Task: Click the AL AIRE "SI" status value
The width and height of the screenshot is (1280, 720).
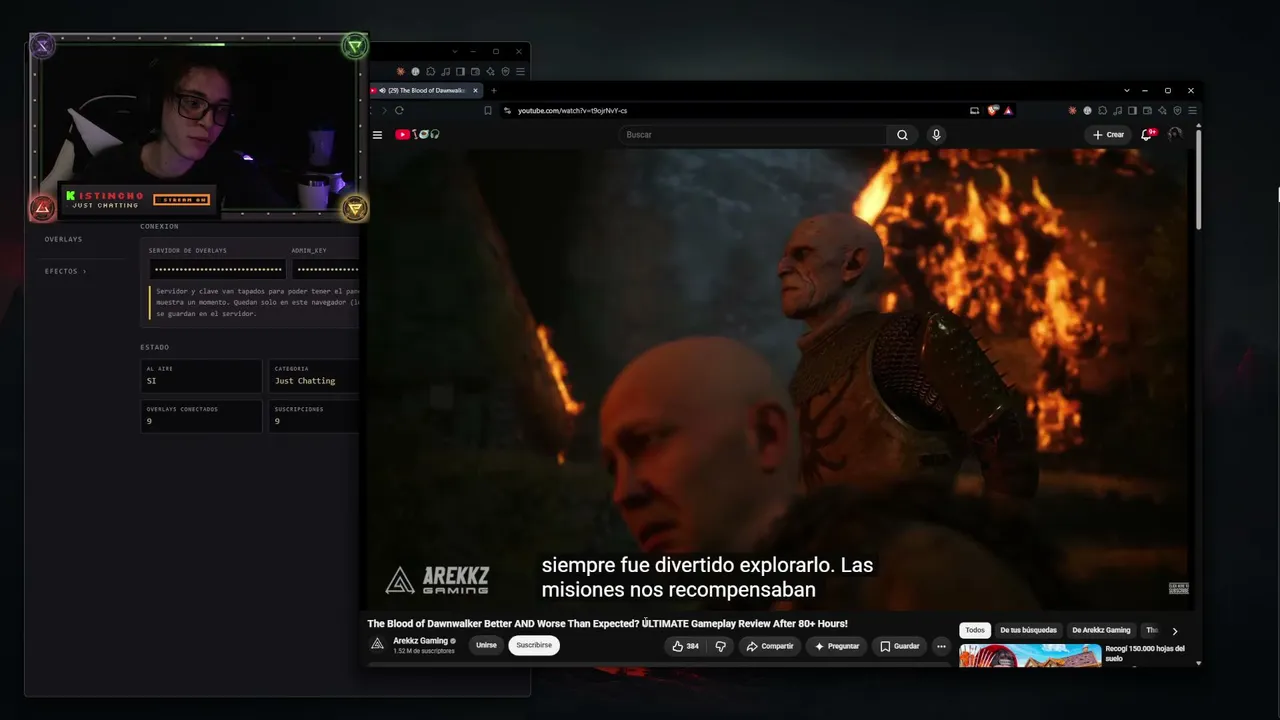Action: pos(152,381)
